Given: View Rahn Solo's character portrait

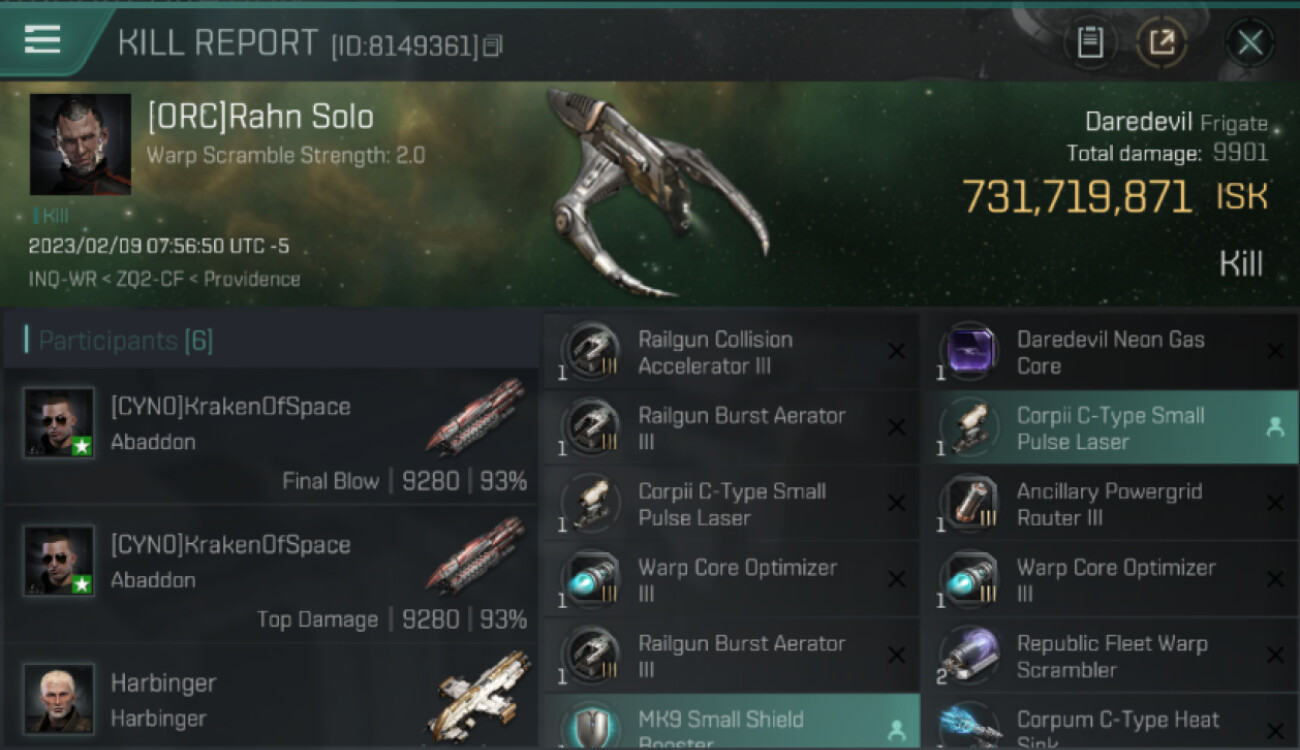Looking at the screenshot, I should coord(80,144).
